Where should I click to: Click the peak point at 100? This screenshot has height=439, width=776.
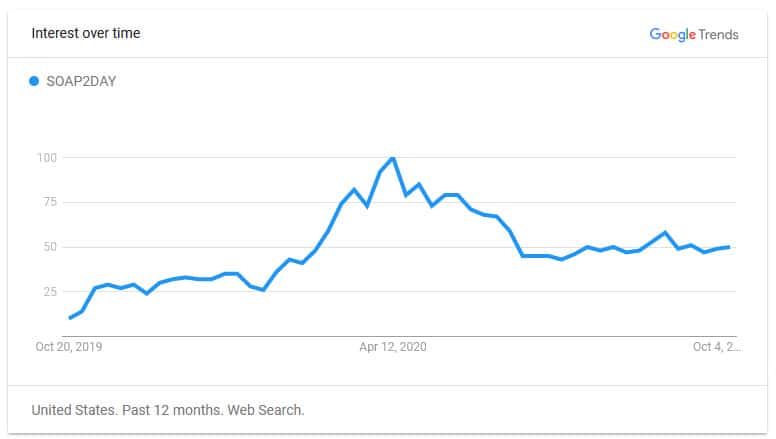pos(393,158)
